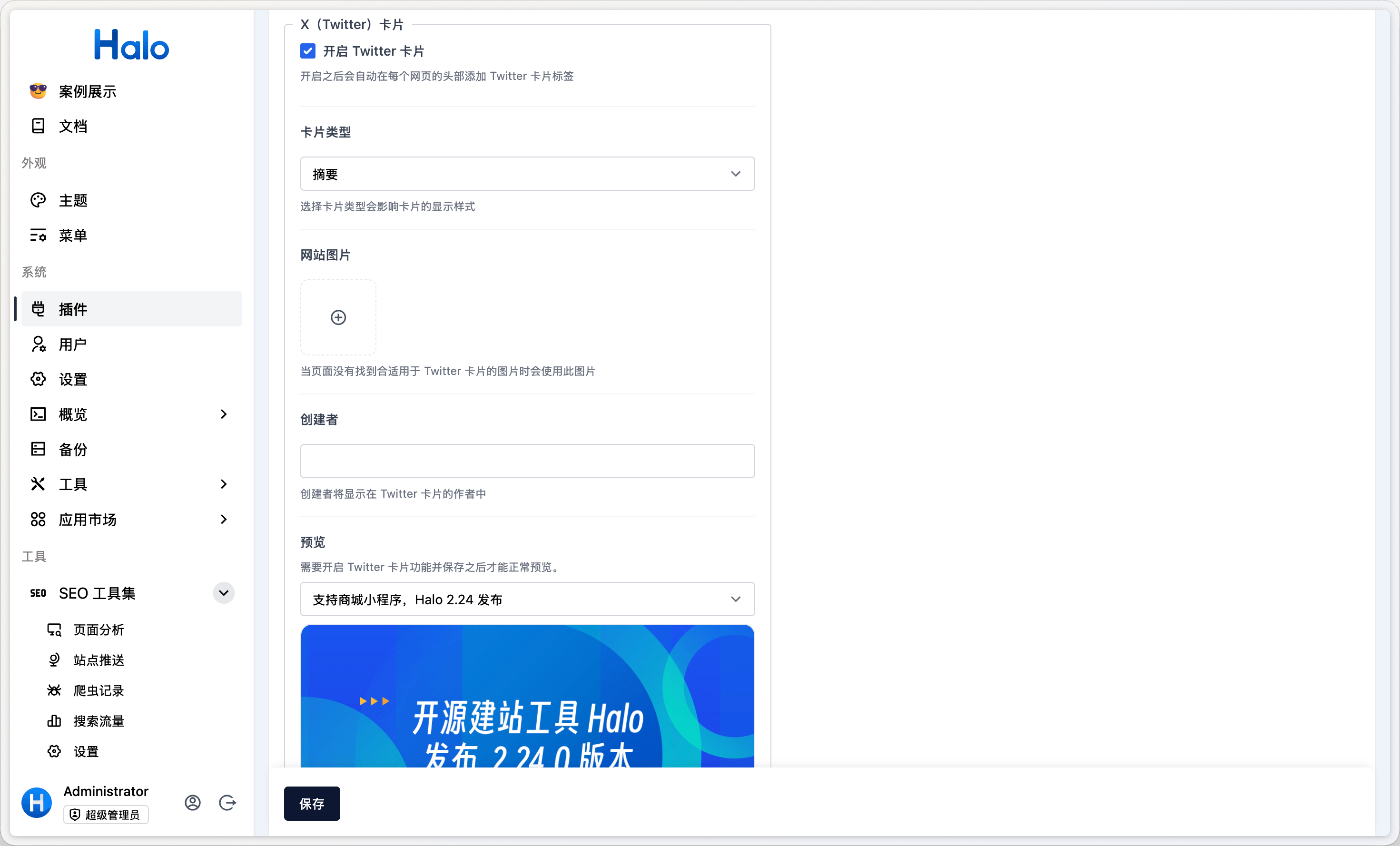
Task: Expand the 应用市场 submenu chevron
Action: (224, 519)
